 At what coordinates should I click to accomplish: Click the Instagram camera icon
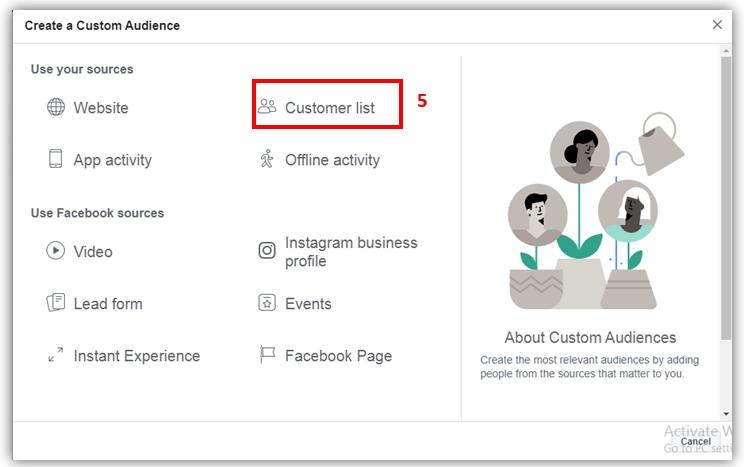pyautogui.click(x=267, y=250)
